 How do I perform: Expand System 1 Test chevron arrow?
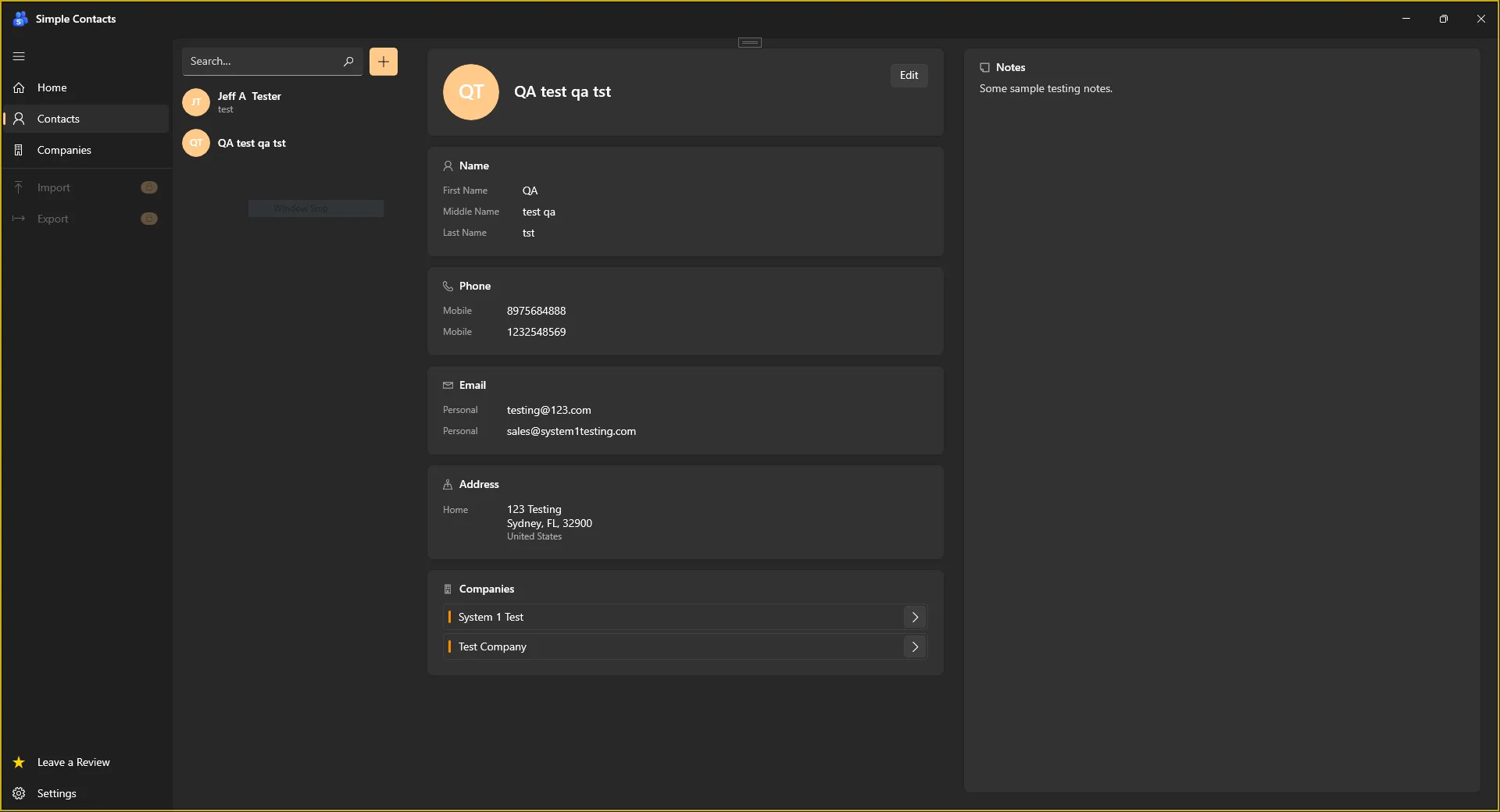pyautogui.click(x=915, y=617)
